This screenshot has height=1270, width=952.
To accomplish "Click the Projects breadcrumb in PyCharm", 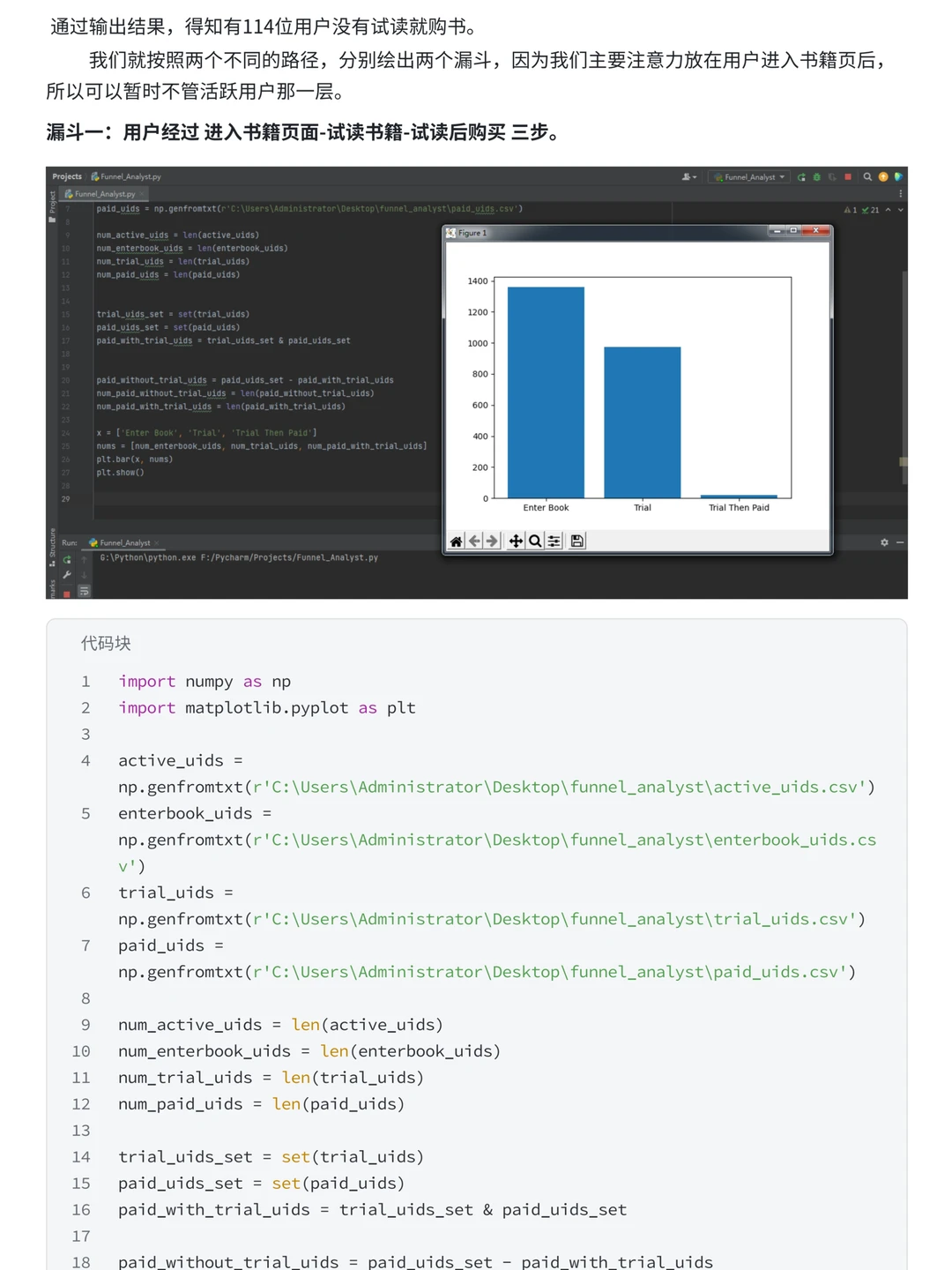I will (67, 176).
